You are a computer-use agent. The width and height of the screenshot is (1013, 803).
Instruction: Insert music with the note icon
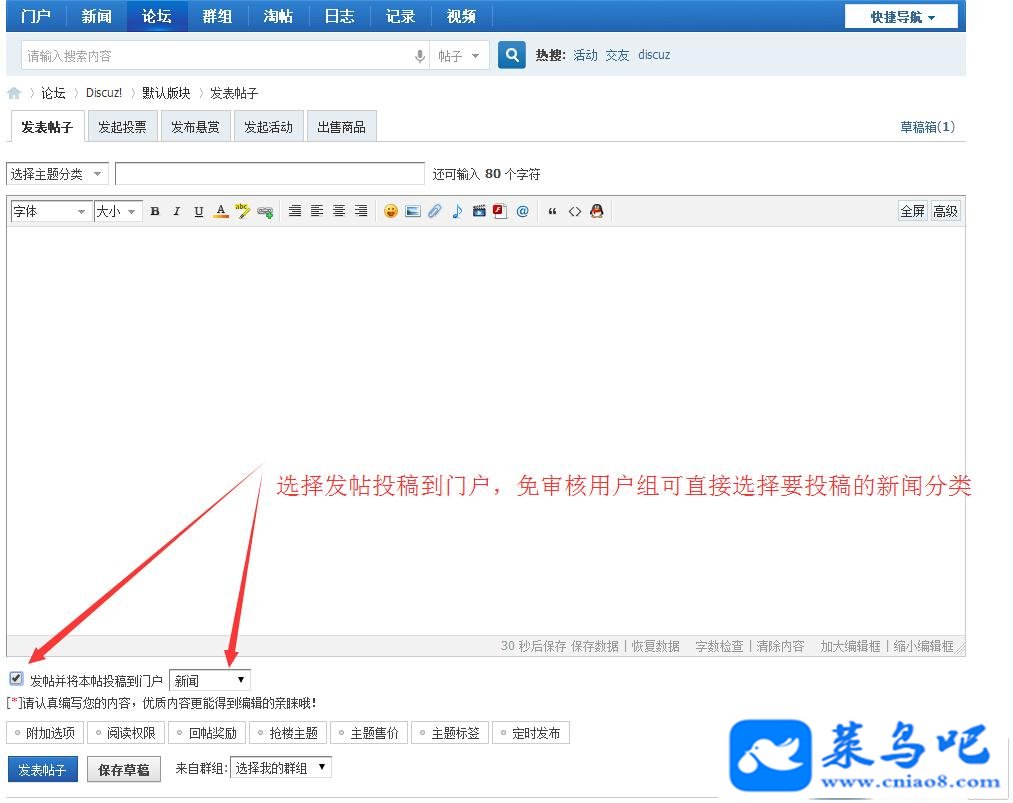pyautogui.click(x=457, y=211)
